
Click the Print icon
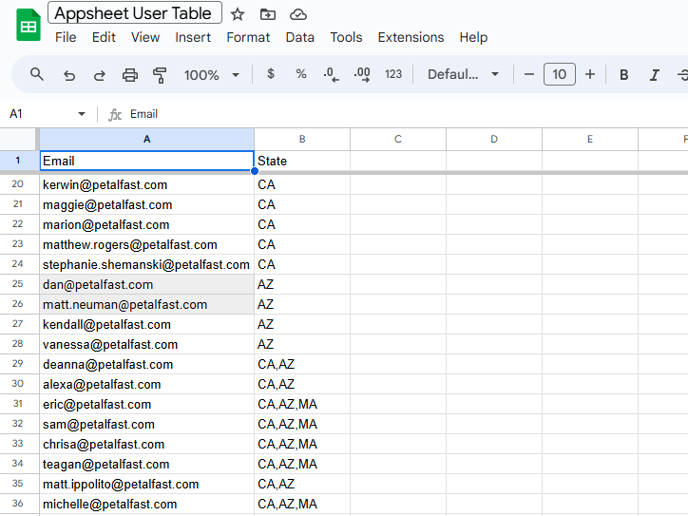point(130,75)
